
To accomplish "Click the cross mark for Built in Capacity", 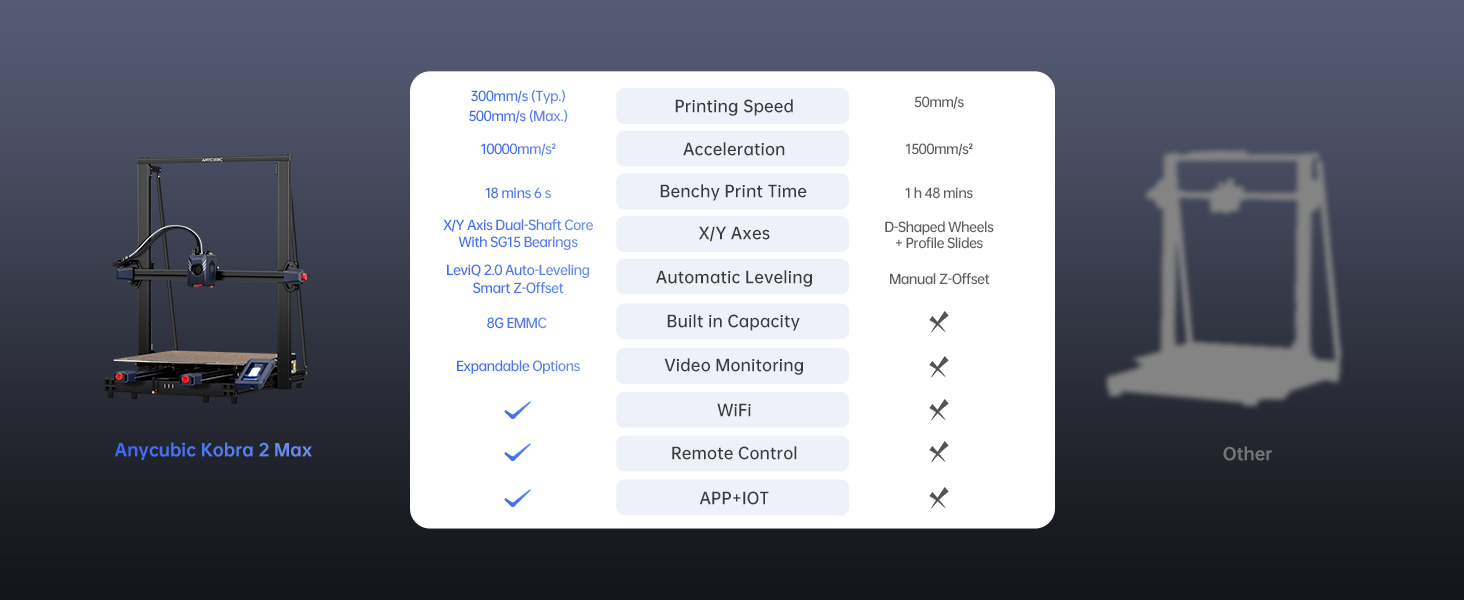I will tap(938, 322).
